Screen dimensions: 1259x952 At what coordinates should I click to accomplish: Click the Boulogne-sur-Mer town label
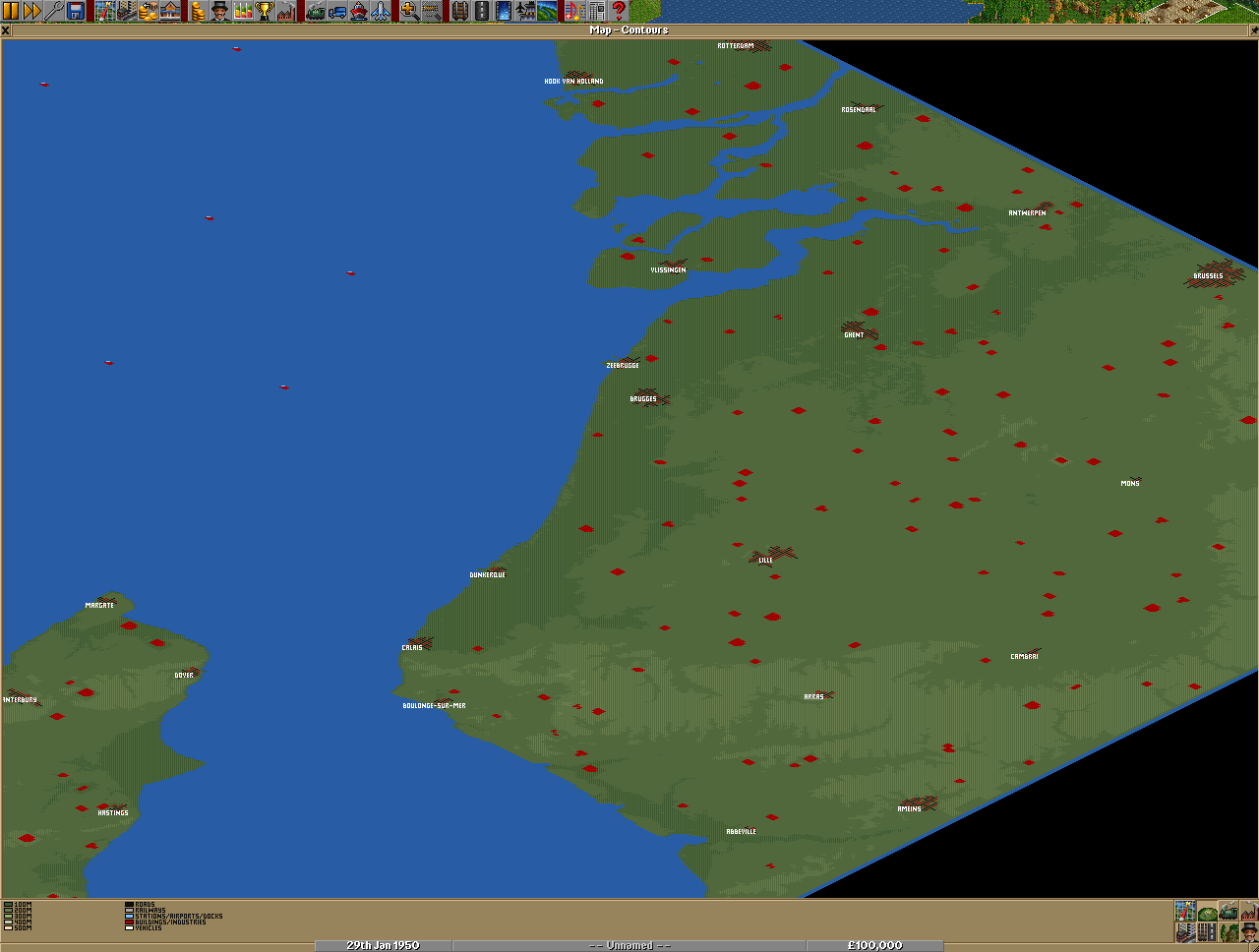click(x=434, y=706)
